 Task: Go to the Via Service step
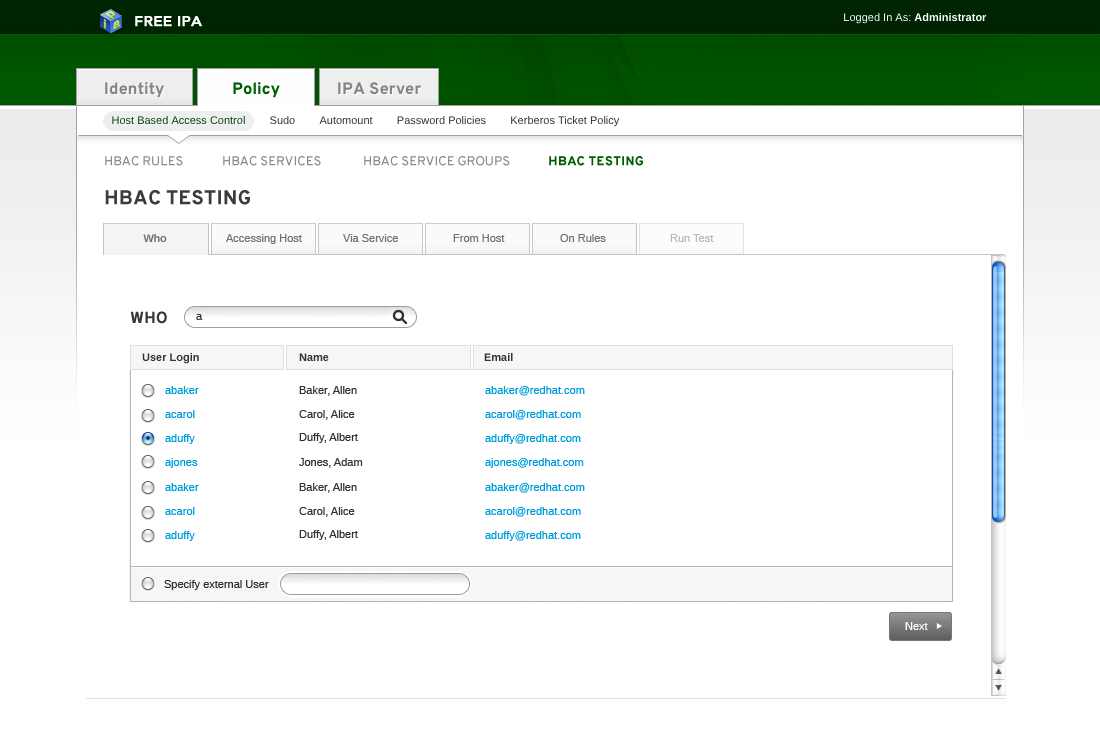click(x=370, y=239)
